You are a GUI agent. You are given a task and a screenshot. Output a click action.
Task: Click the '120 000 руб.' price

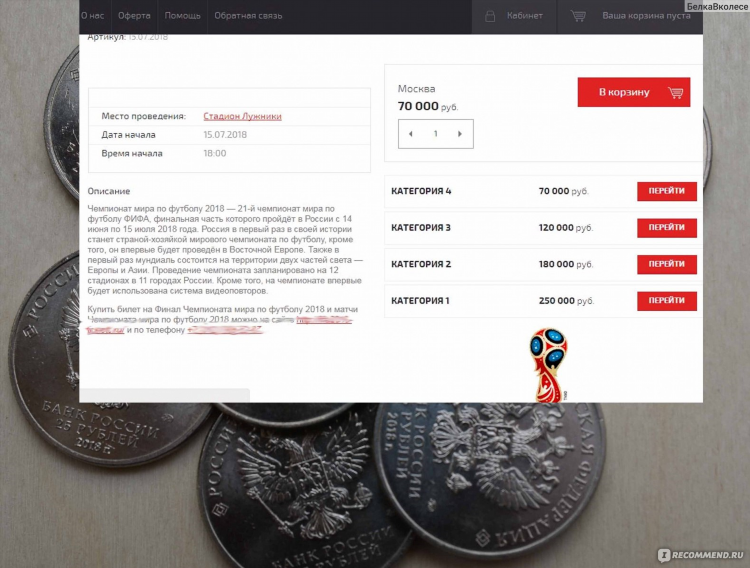point(566,228)
